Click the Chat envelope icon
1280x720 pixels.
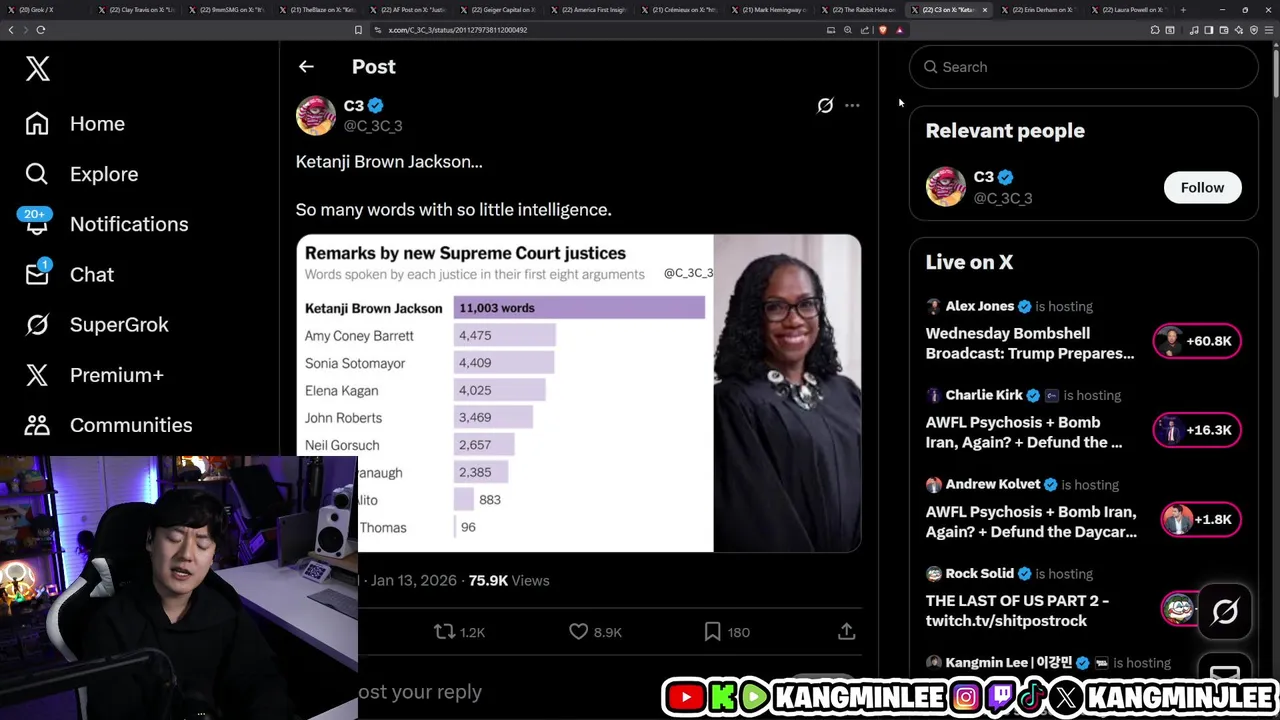coord(37,274)
